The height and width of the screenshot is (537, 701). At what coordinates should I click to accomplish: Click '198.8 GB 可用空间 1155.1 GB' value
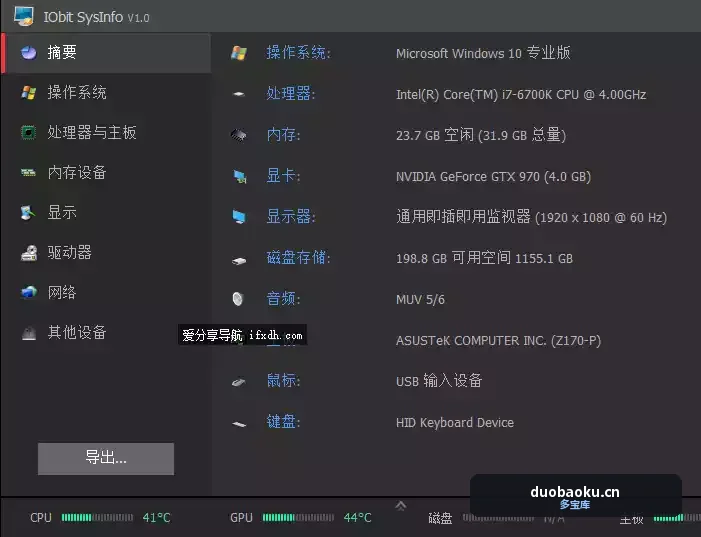pyautogui.click(x=484, y=258)
